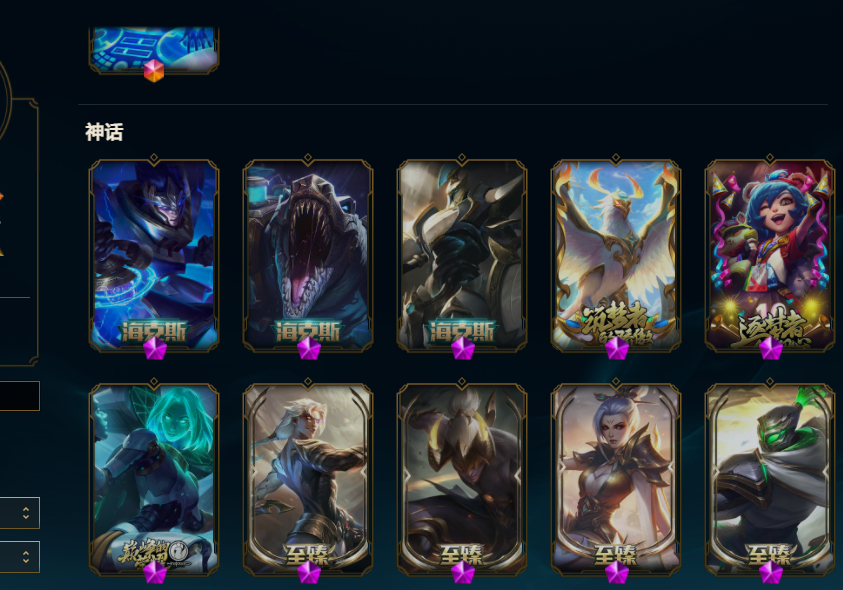This screenshot has height=590, width=843.
Task: Click the 神话 section heading
Action: (x=104, y=132)
